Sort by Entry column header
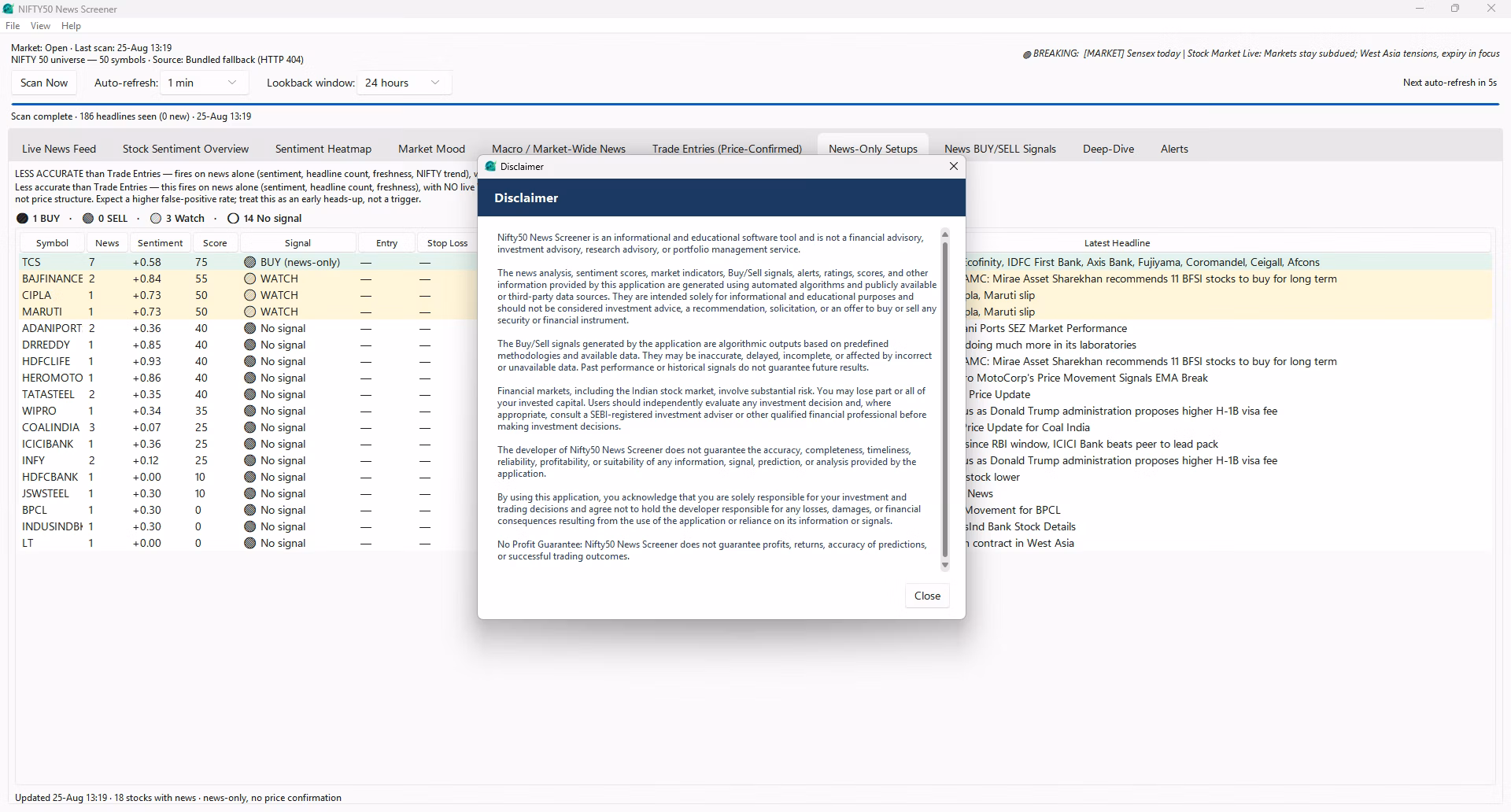The height and width of the screenshot is (812, 1511). click(386, 243)
